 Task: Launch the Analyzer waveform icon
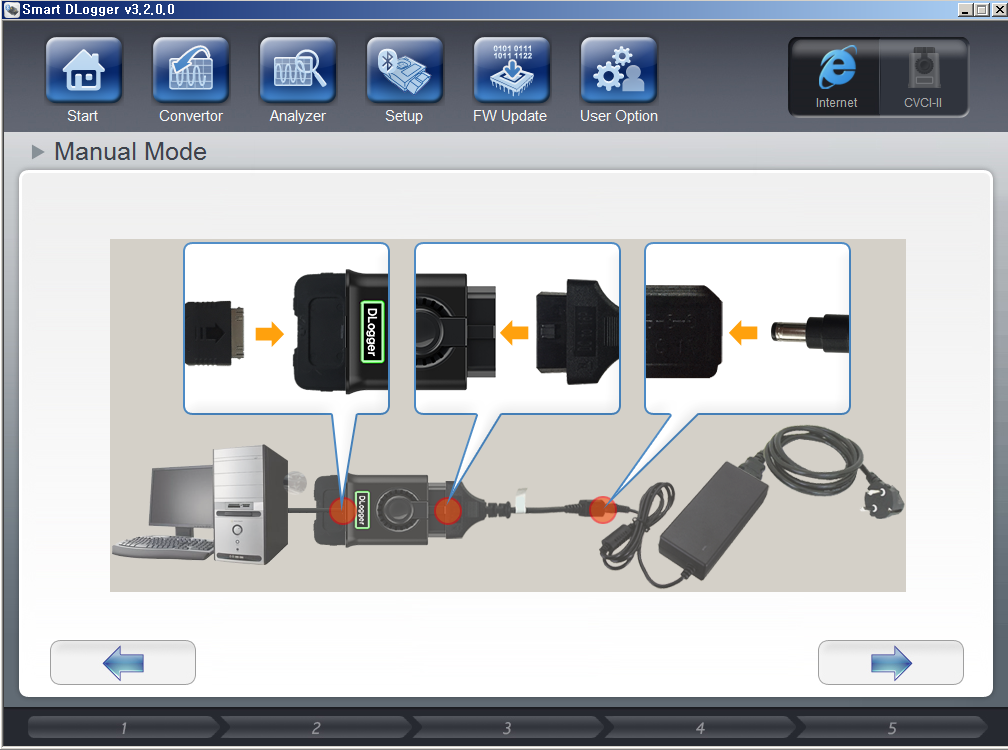(298, 69)
